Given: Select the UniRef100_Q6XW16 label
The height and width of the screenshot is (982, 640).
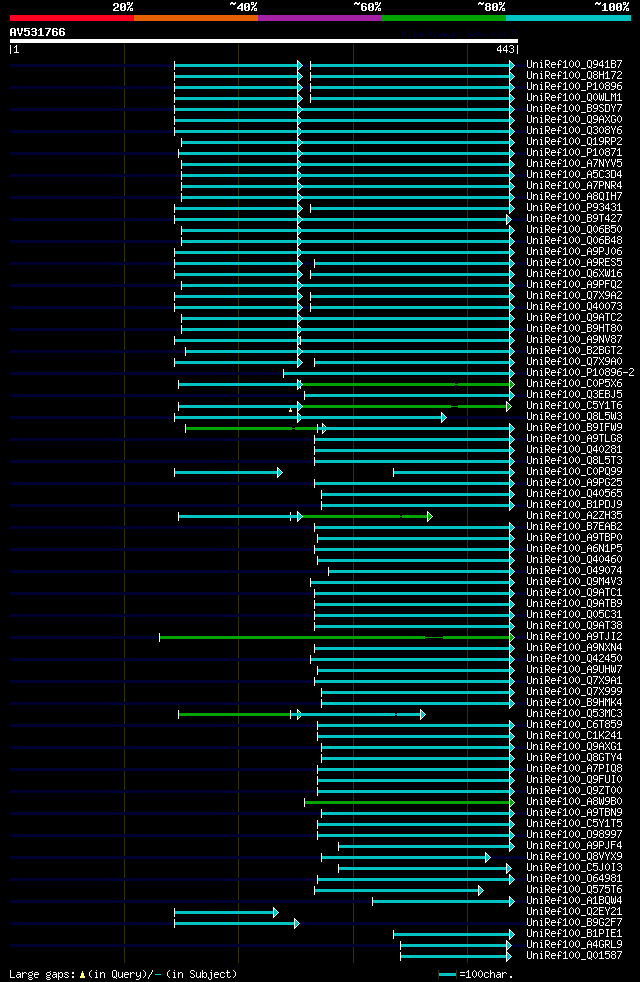Looking at the screenshot, I should click(x=574, y=274).
